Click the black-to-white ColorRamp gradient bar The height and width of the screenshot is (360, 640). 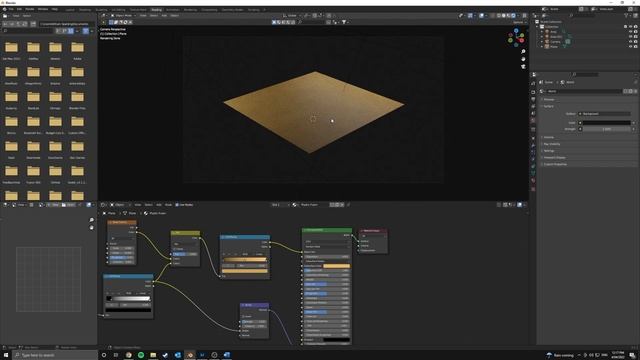(129, 299)
